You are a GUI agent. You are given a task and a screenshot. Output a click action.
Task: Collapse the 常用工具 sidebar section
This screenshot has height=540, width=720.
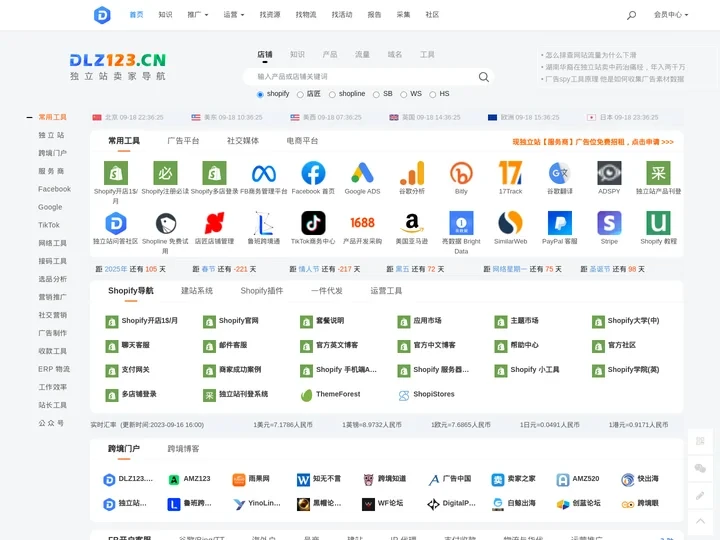point(29,118)
